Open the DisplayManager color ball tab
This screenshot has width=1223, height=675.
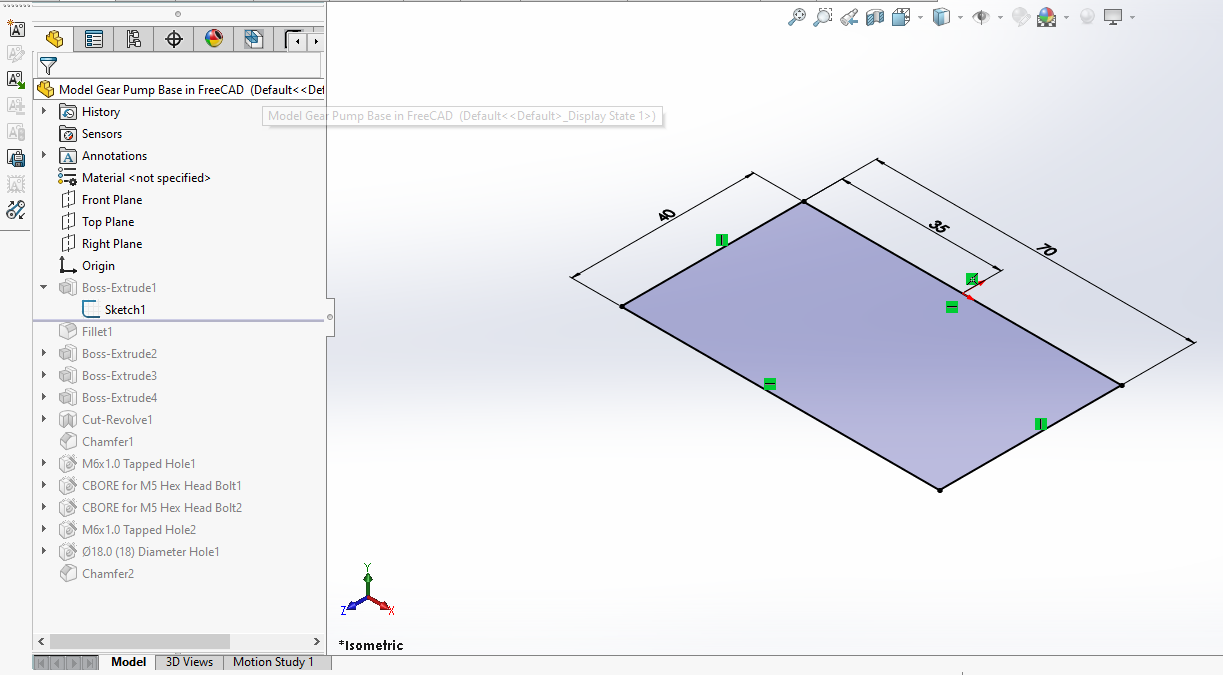point(213,40)
